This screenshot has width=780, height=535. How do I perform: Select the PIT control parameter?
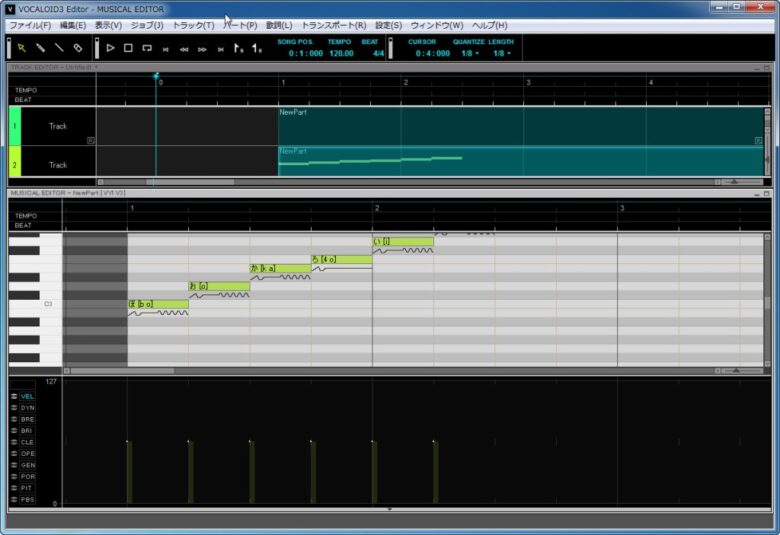coord(27,488)
